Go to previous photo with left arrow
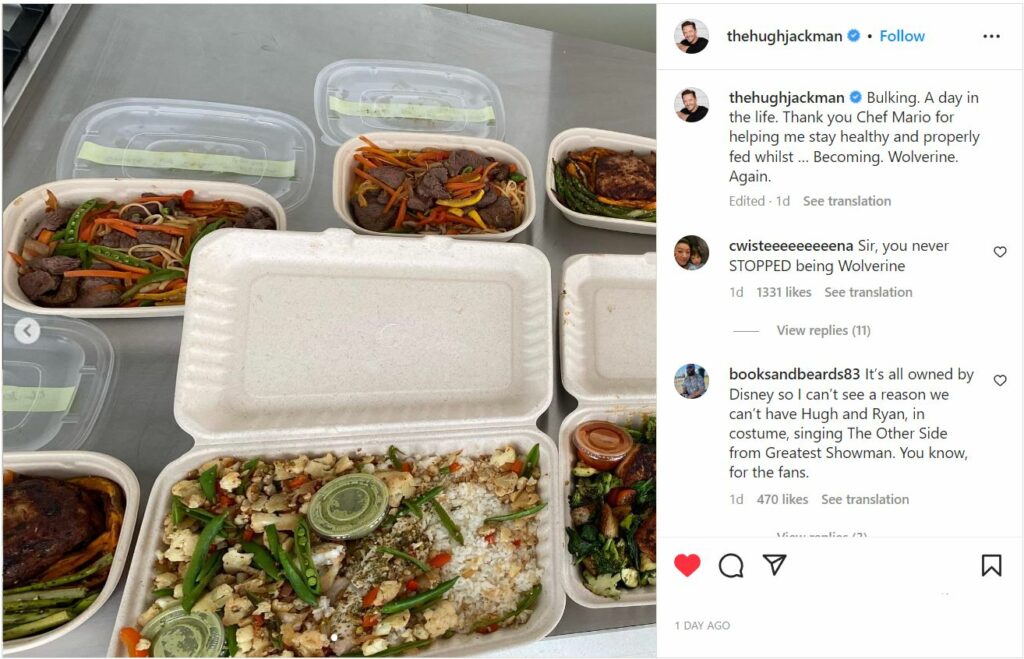 pos(27,331)
